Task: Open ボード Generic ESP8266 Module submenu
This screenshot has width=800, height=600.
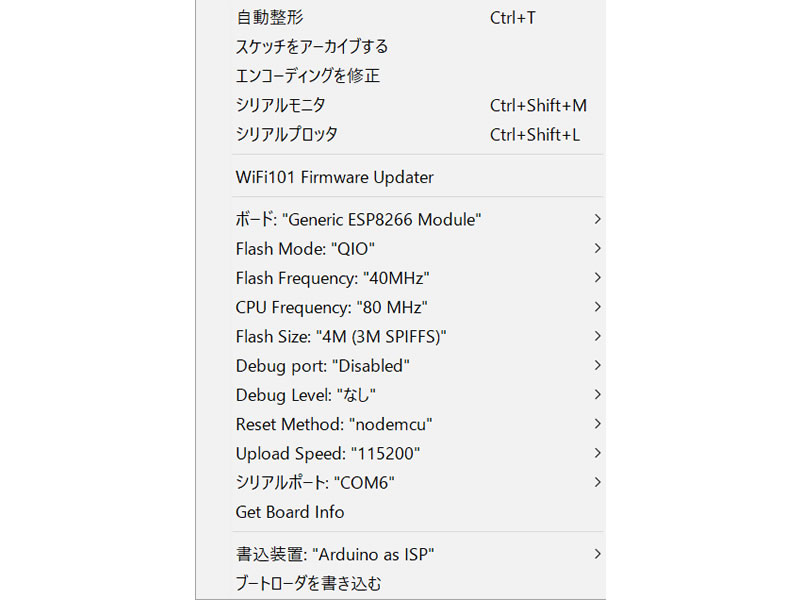Action: coord(358,219)
